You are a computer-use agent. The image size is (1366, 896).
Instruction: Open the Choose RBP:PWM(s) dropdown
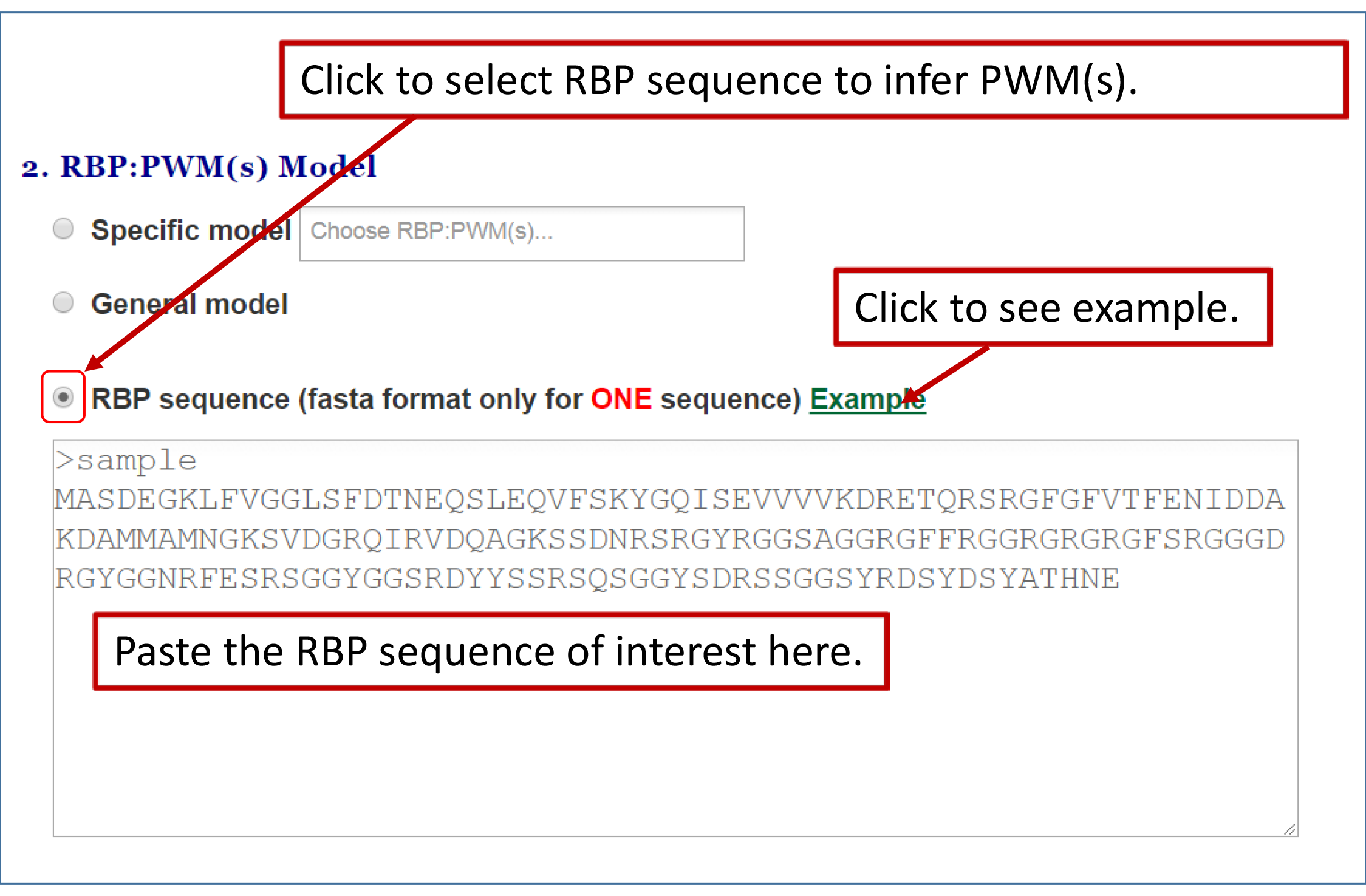[x=522, y=234]
